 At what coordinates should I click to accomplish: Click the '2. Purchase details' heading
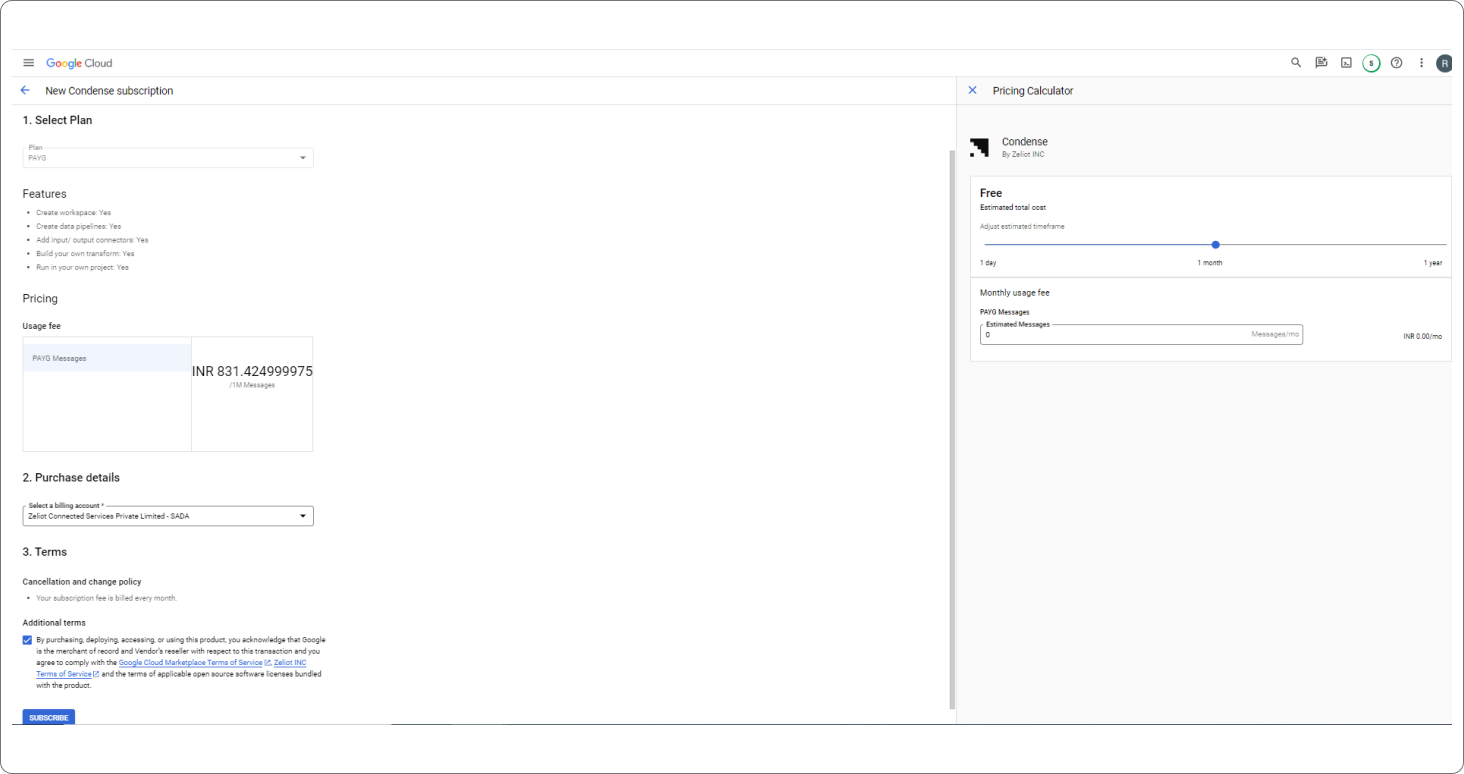pos(71,477)
